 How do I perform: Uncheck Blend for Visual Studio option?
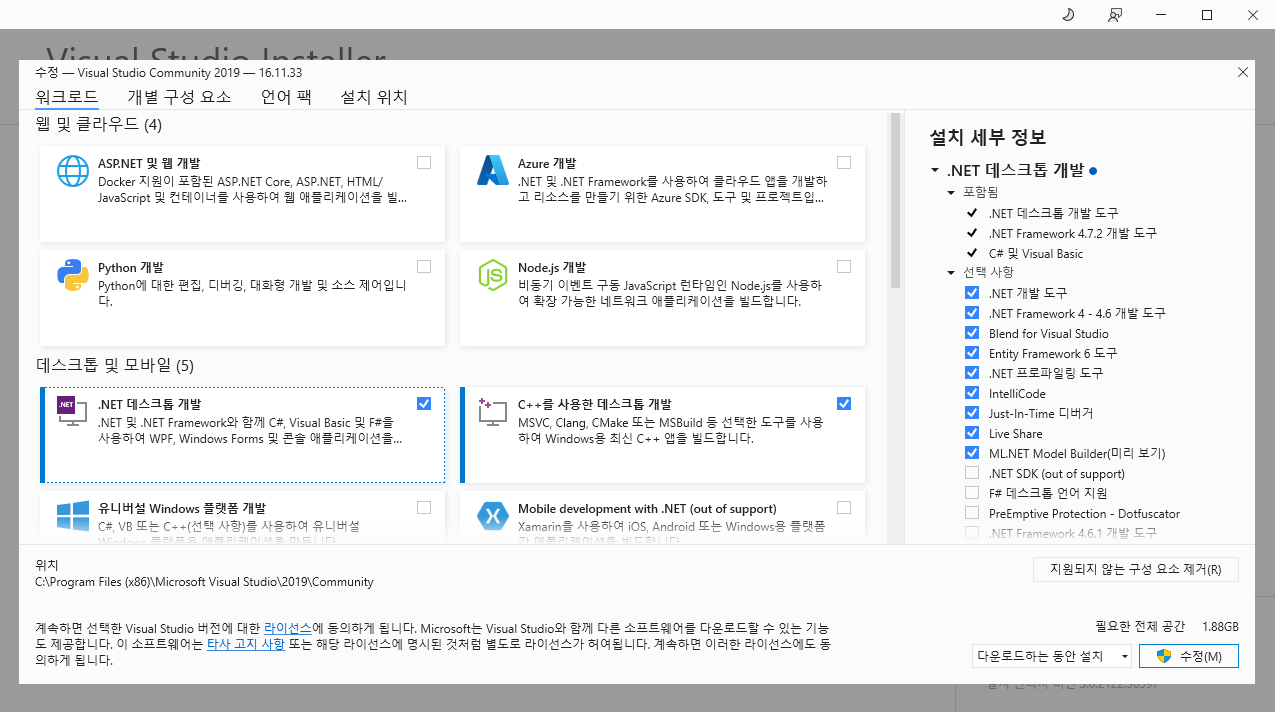(x=972, y=333)
